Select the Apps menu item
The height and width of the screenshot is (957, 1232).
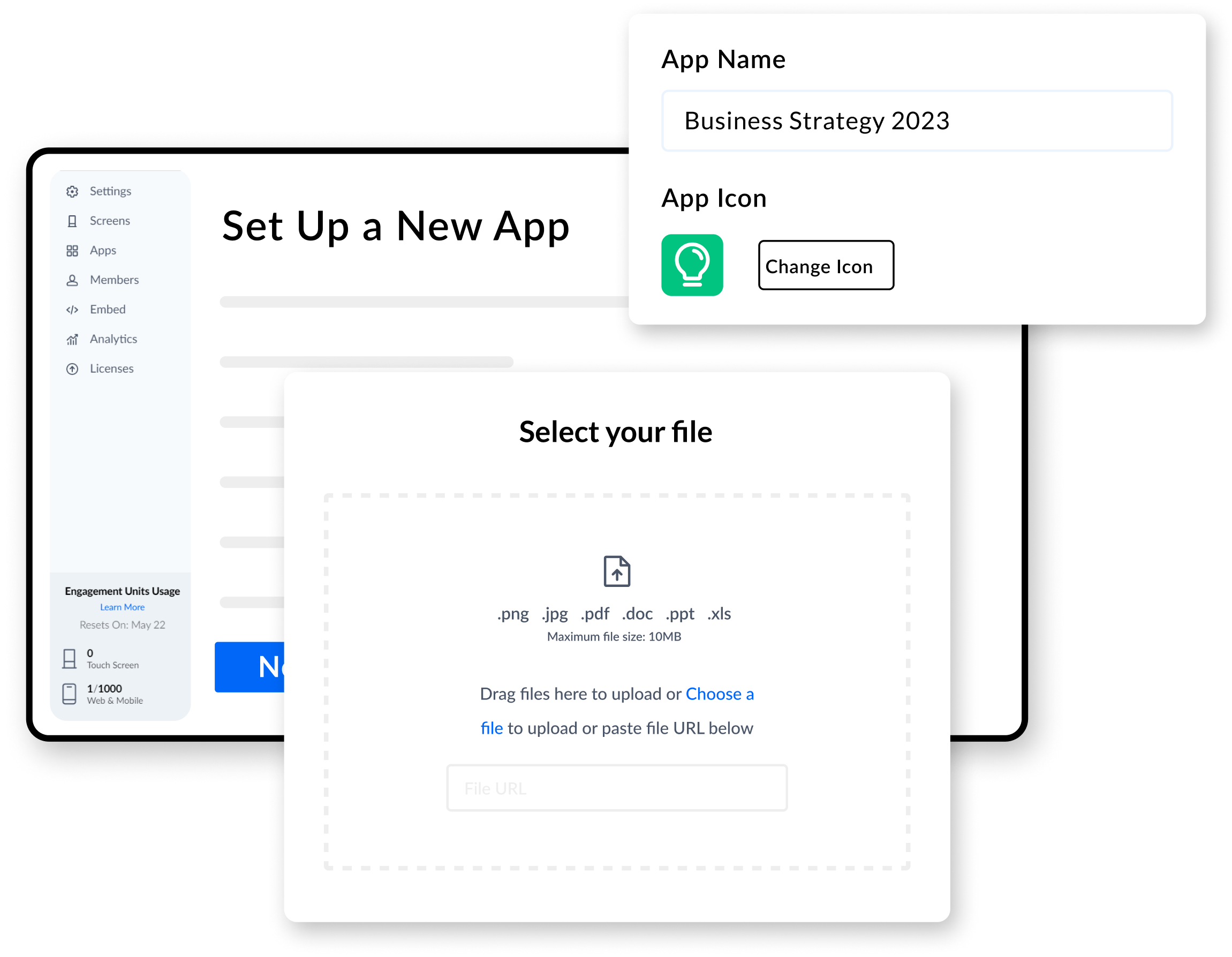tap(103, 250)
